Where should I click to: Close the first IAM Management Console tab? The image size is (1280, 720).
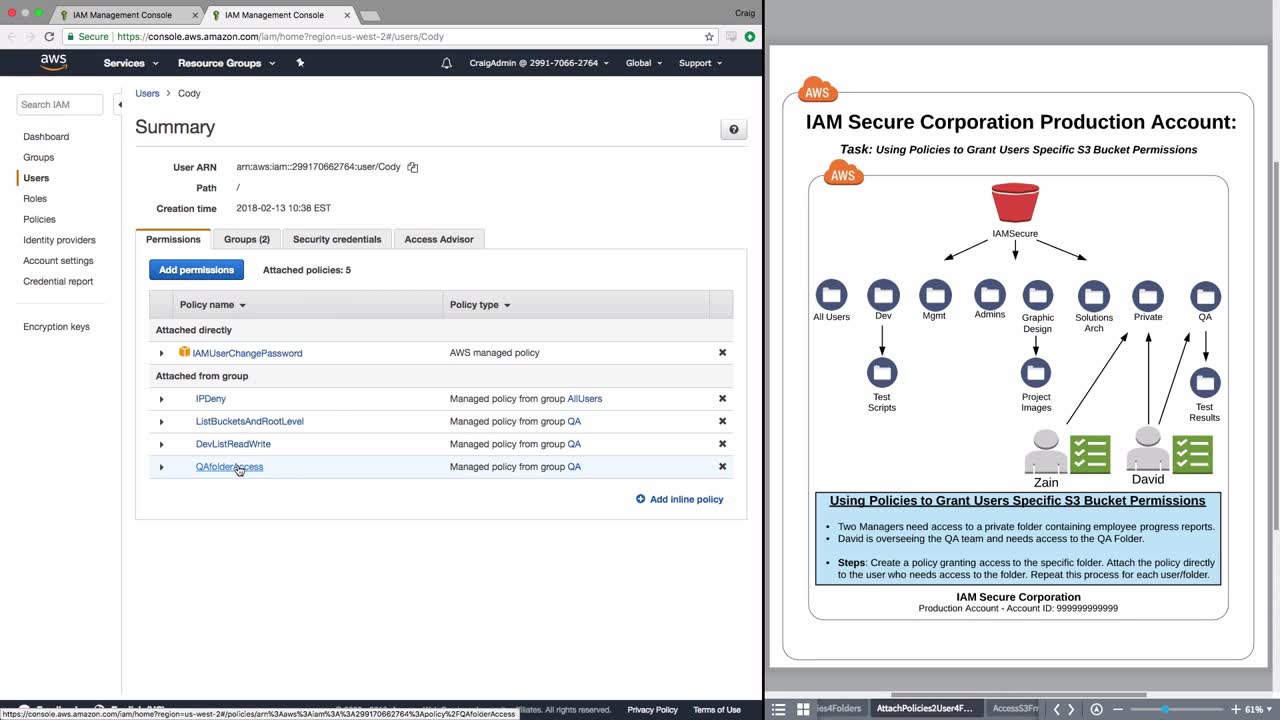(195, 15)
